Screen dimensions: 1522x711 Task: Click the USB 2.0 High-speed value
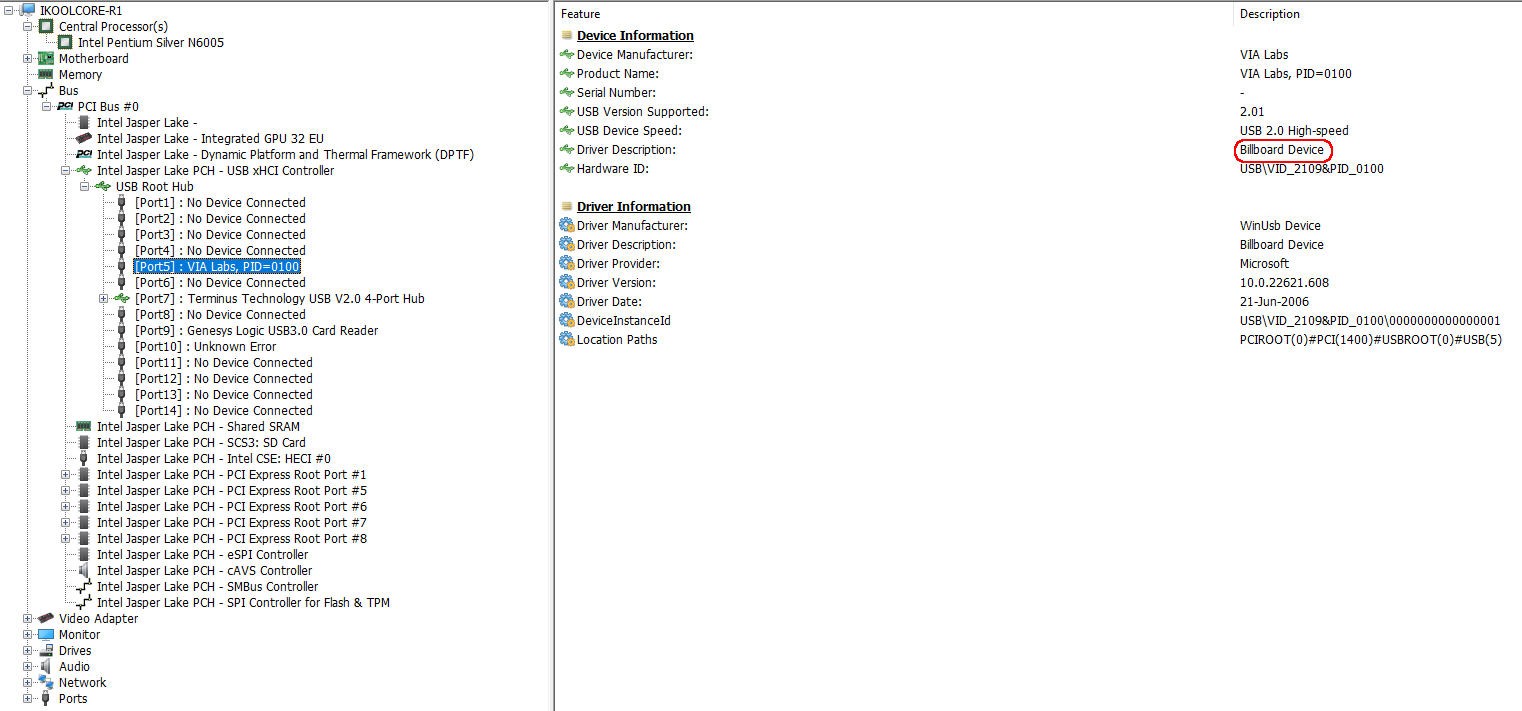1294,130
